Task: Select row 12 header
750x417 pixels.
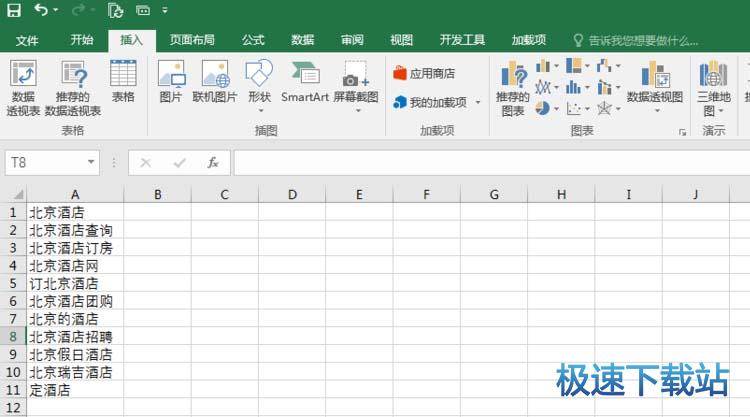Action: (13, 408)
